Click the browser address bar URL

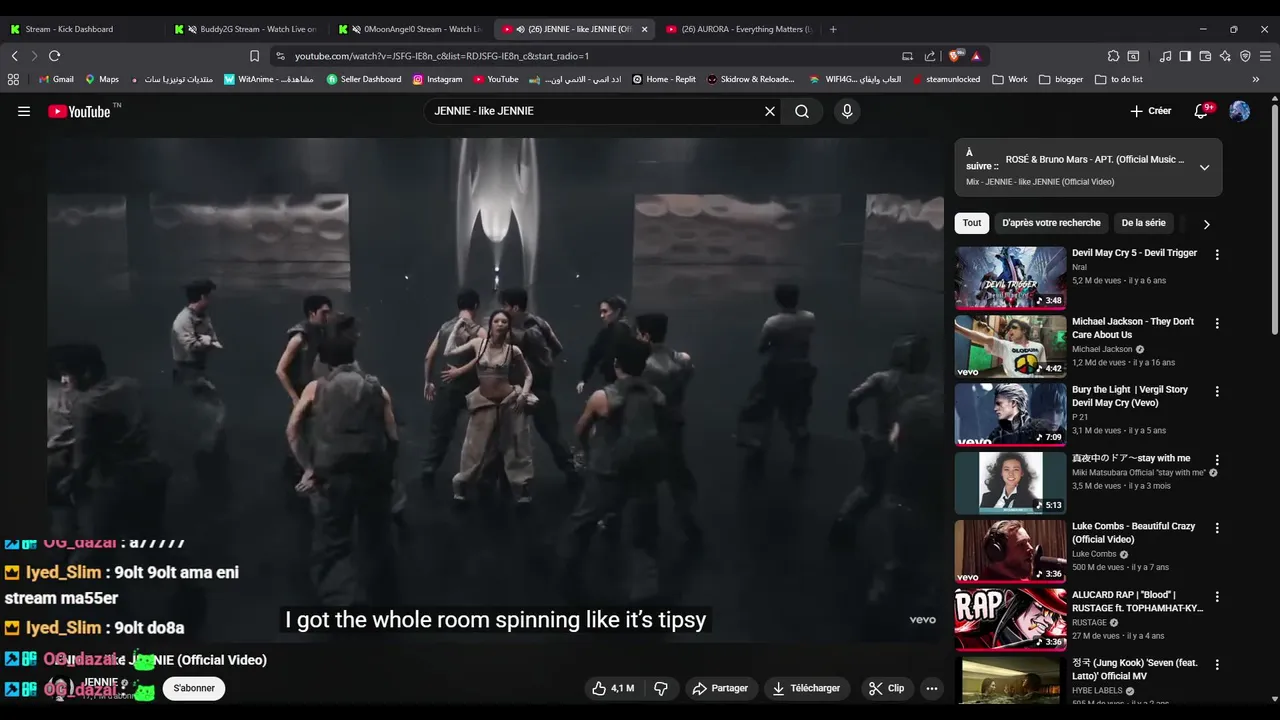[442, 56]
